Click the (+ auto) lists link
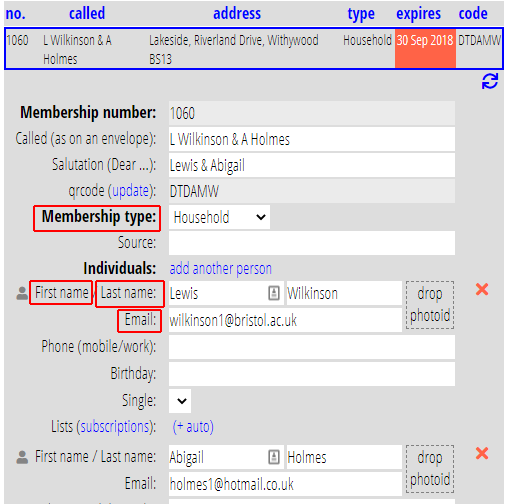 [x=193, y=427]
